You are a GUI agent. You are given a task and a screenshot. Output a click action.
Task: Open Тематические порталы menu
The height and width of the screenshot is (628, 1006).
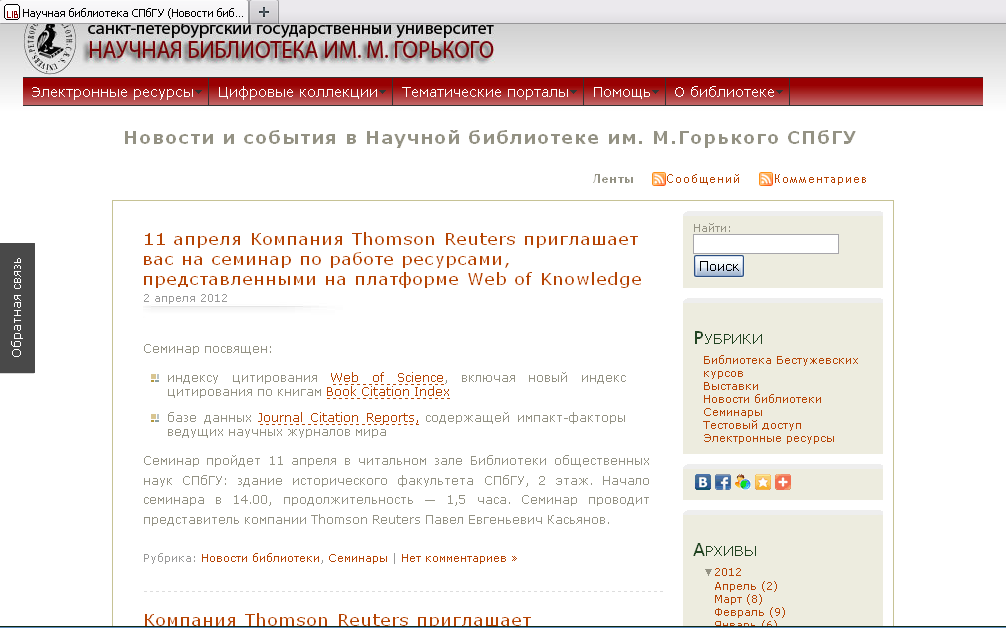tap(488, 92)
